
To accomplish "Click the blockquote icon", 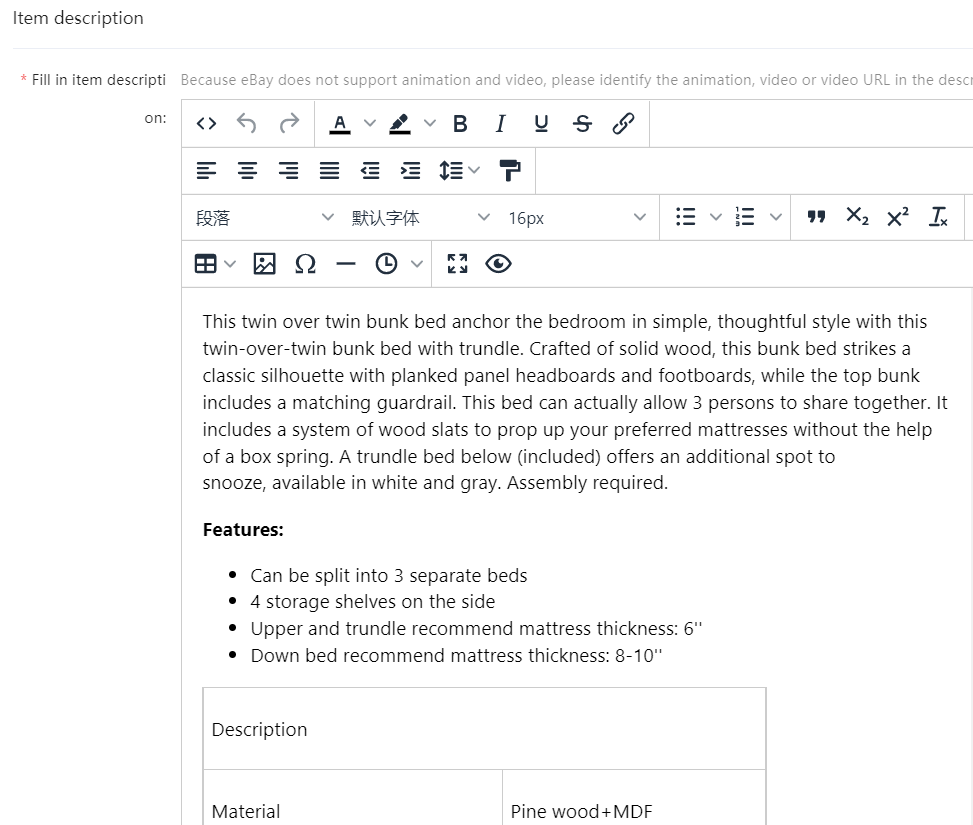I will pyautogui.click(x=816, y=217).
